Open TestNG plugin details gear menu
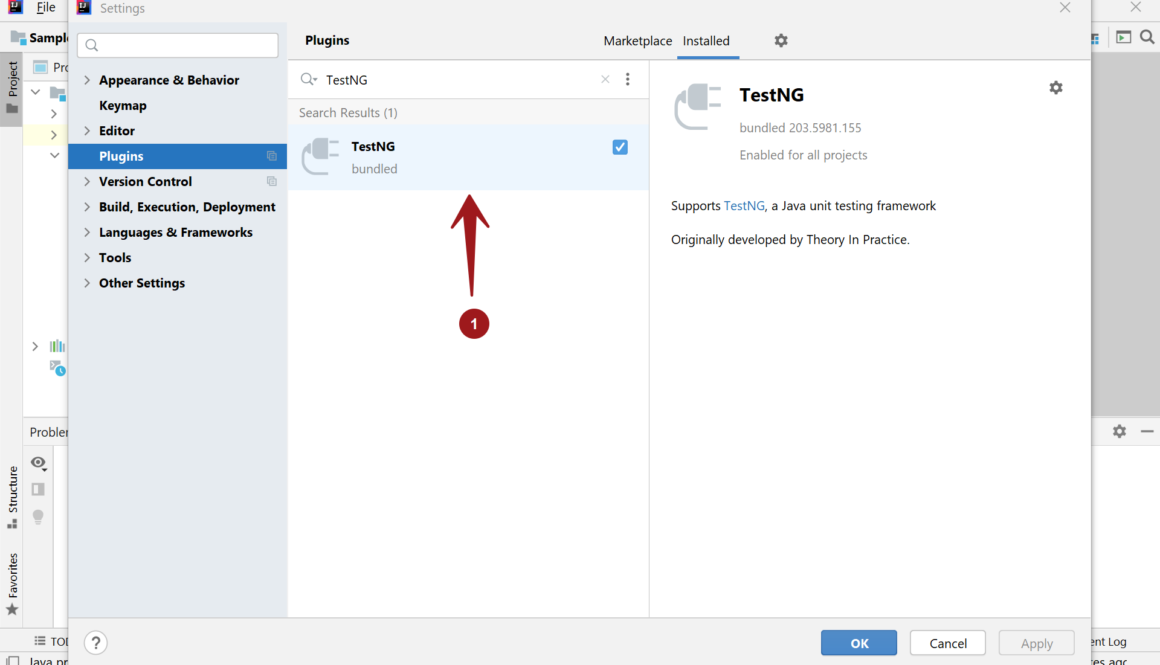The height and width of the screenshot is (665, 1160). click(1055, 88)
